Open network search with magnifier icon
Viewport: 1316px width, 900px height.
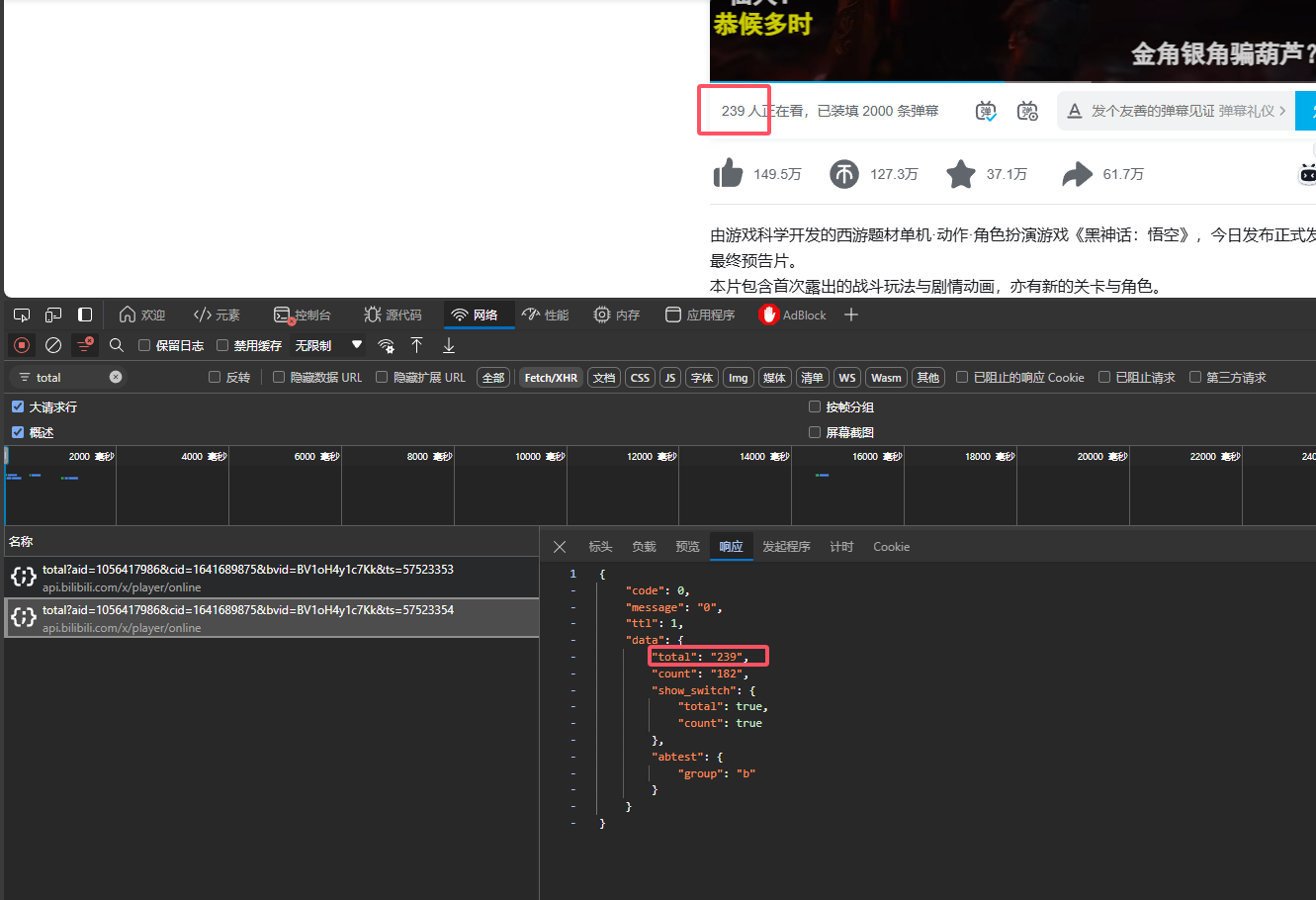pyautogui.click(x=117, y=345)
